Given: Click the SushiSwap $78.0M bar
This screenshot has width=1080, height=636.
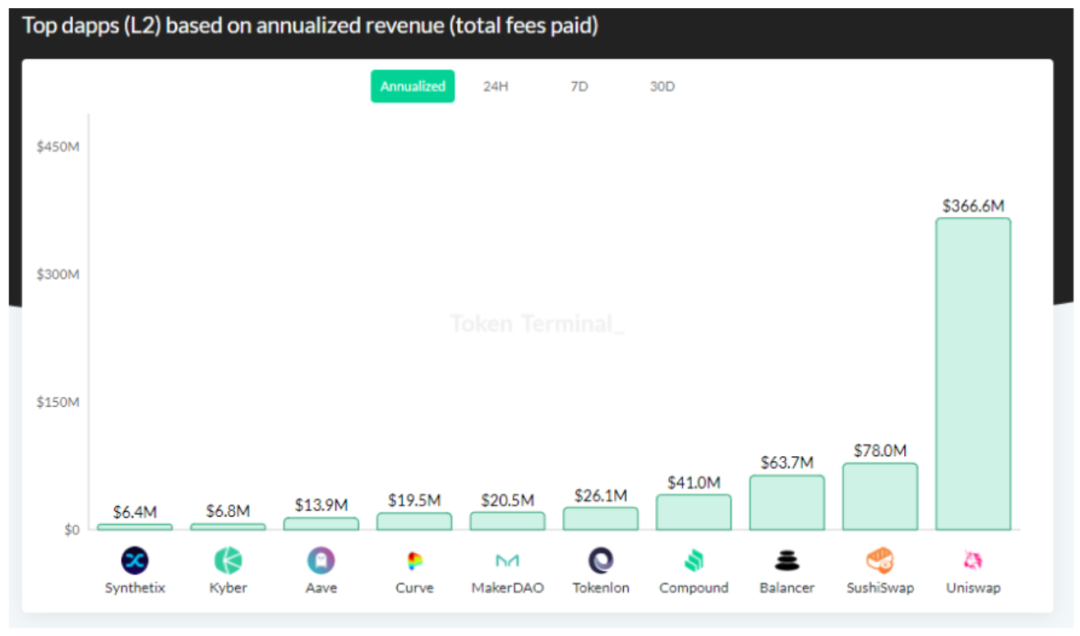Looking at the screenshot, I should pyautogui.click(x=880, y=497).
